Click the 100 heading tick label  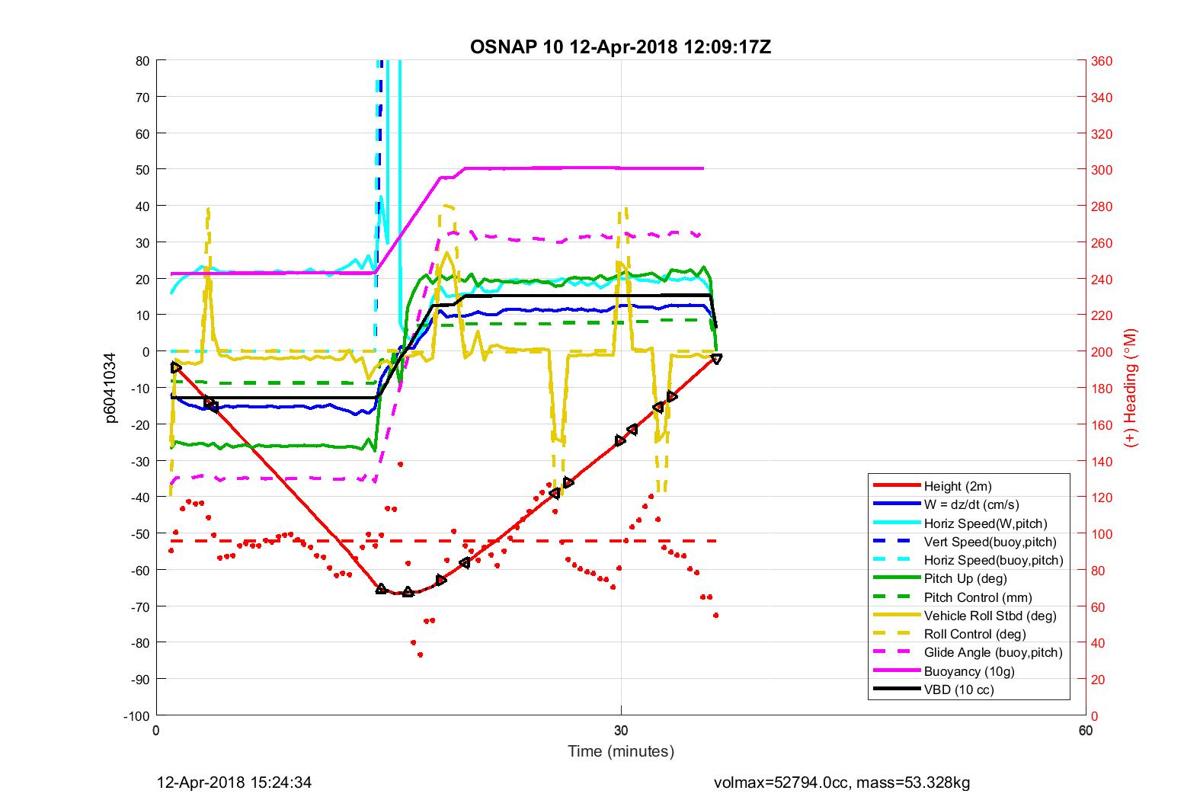[1103, 534]
